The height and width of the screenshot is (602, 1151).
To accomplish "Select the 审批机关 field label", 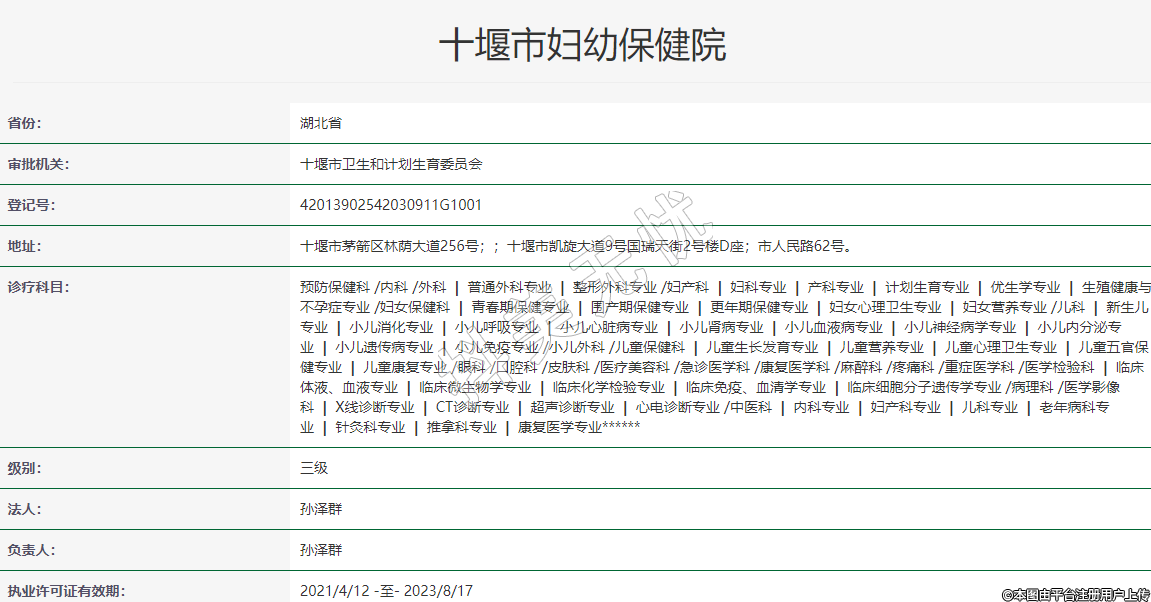I will tap(38, 164).
